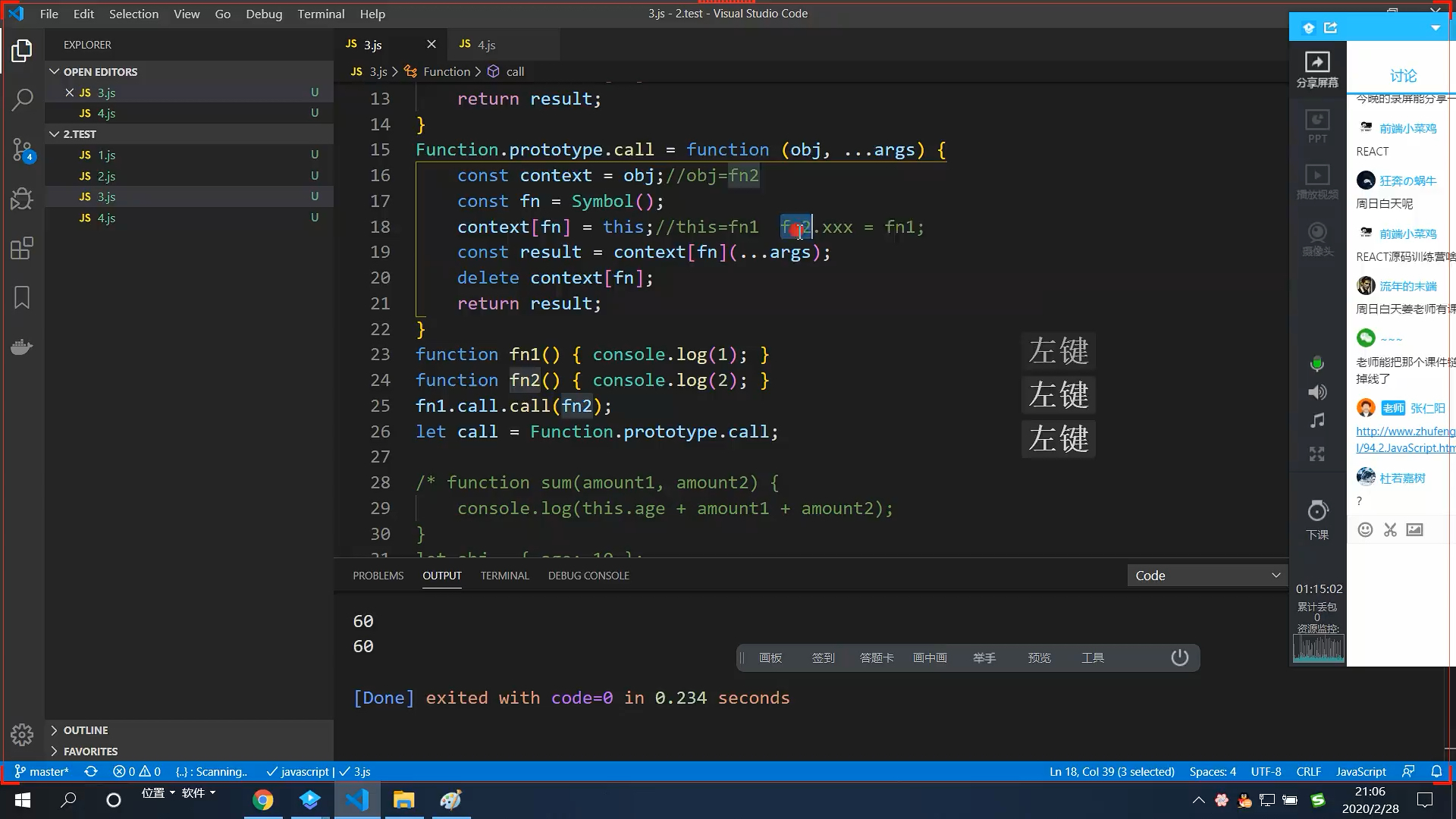
Task: Click the Explorer icon in activity bar
Action: coord(22,50)
